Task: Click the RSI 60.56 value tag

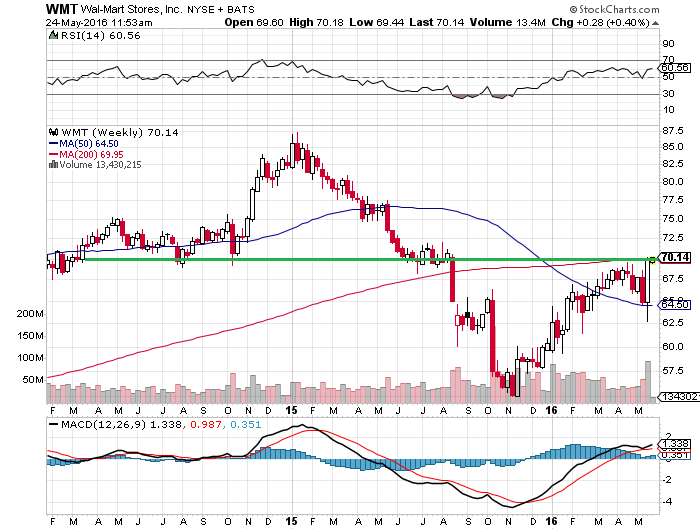Action: [675, 68]
